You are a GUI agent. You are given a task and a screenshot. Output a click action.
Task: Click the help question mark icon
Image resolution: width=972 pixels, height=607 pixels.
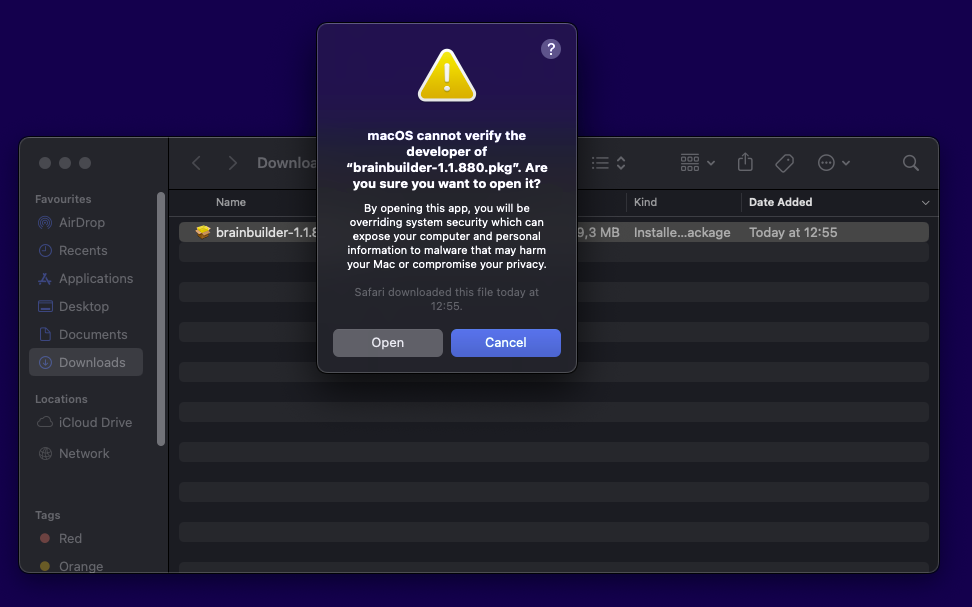pos(550,49)
